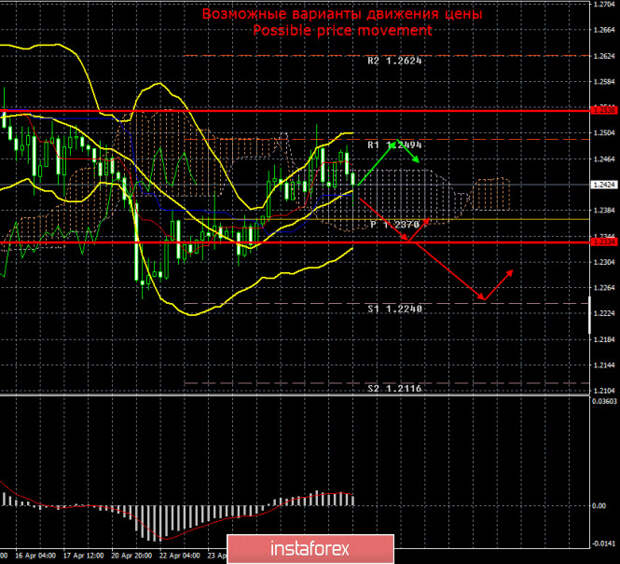This screenshot has height=564, width=620.
Task: Click the 20 Apr 20:00 time label
Action: [x=132, y=556]
